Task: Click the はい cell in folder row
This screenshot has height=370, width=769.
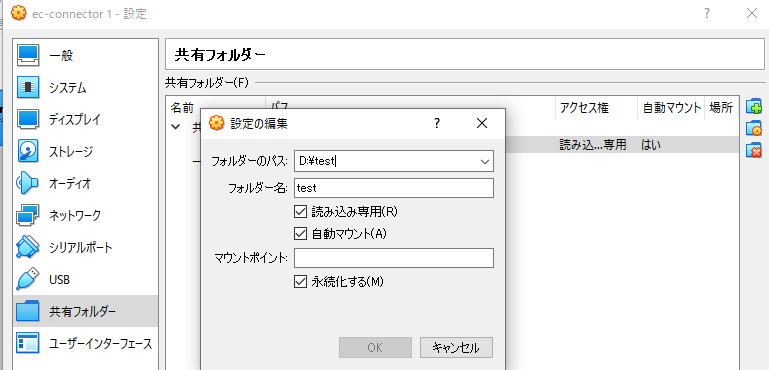Action: point(651,145)
